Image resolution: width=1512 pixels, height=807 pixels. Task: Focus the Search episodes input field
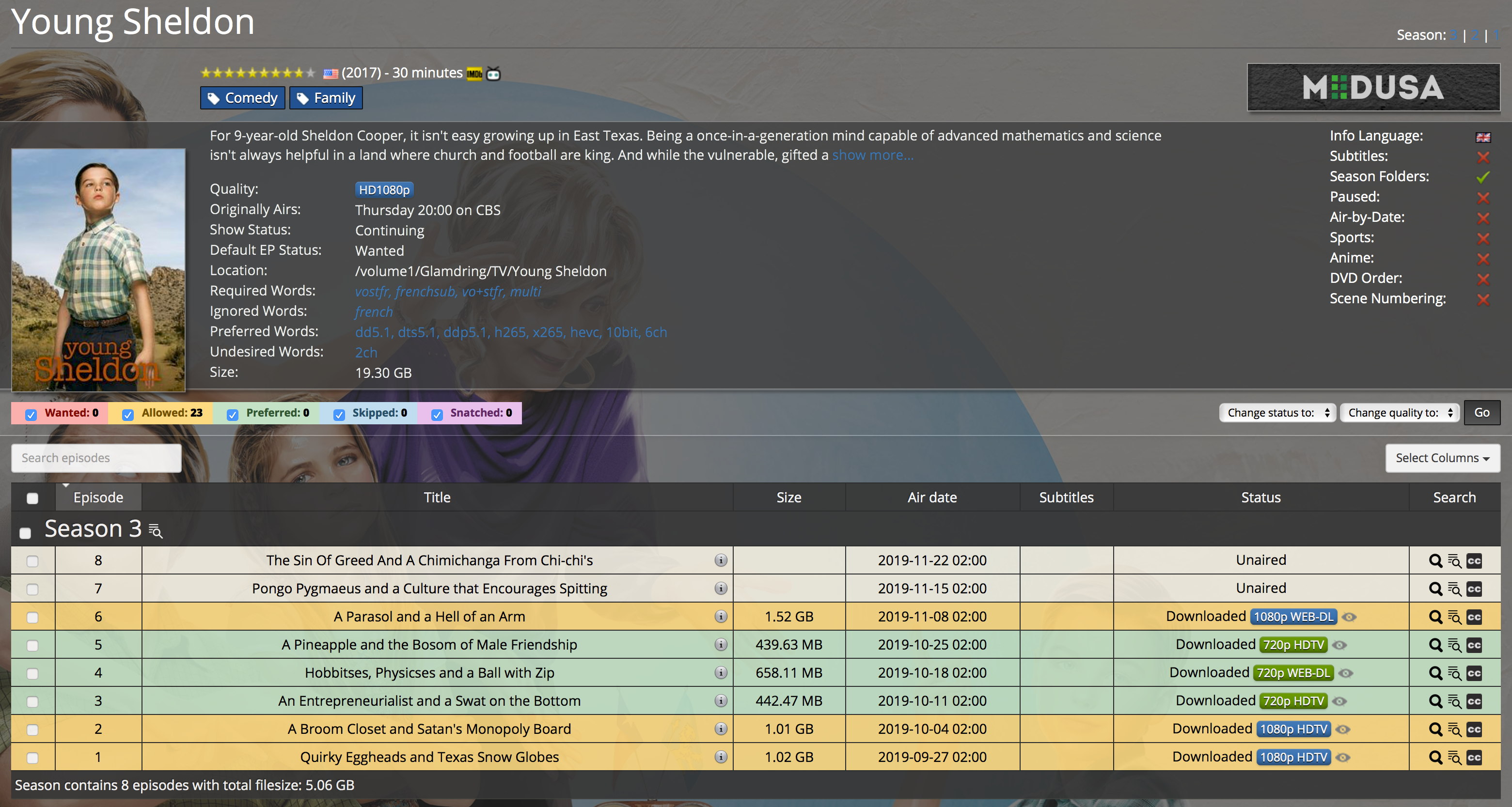96,457
